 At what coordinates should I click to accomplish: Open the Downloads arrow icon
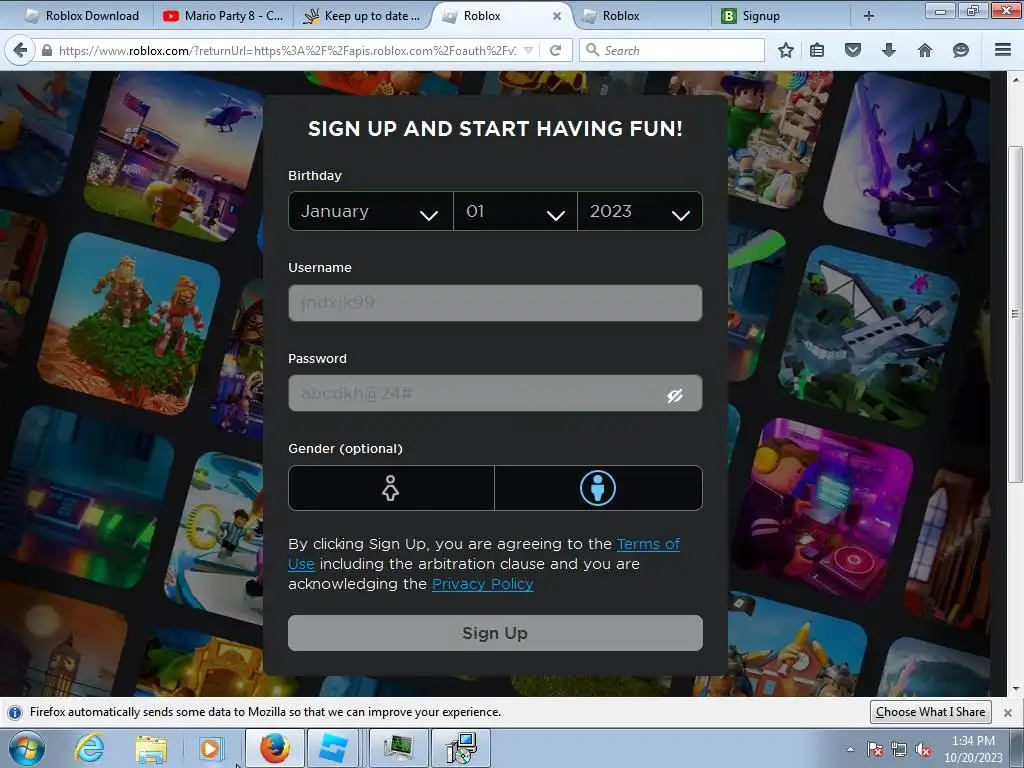(889, 50)
